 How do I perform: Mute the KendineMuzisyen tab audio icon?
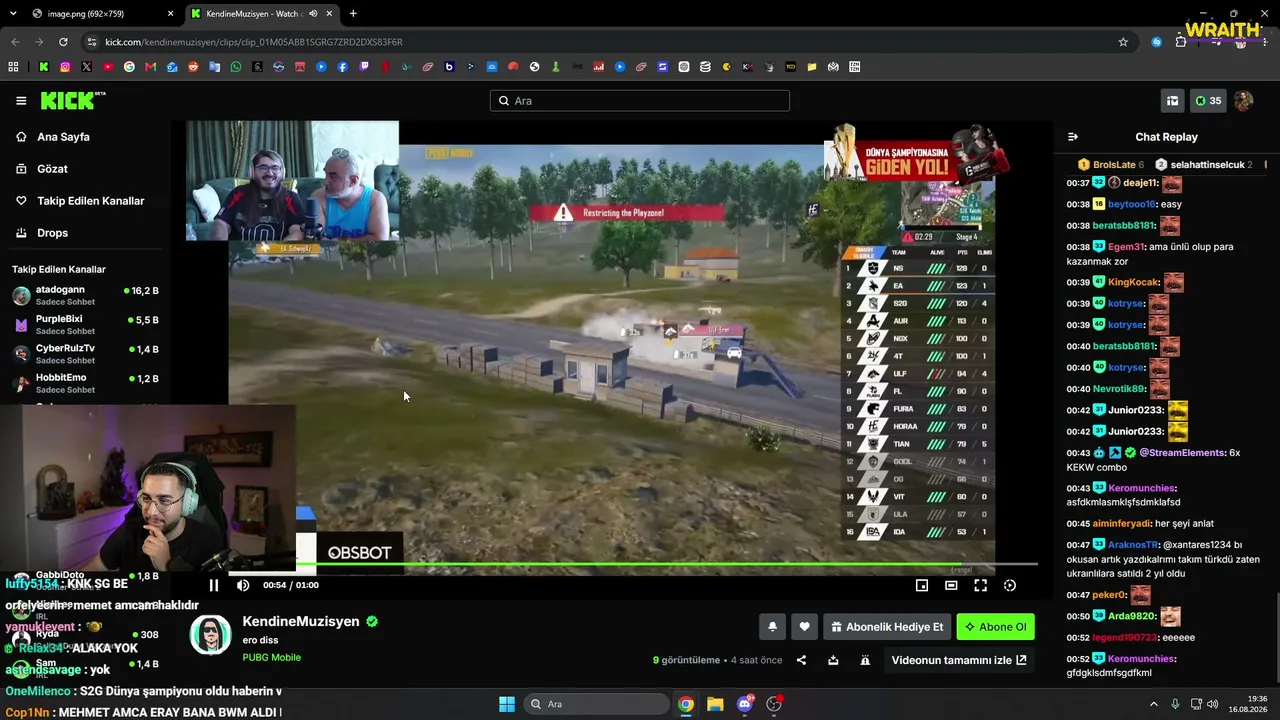tap(313, 14)
